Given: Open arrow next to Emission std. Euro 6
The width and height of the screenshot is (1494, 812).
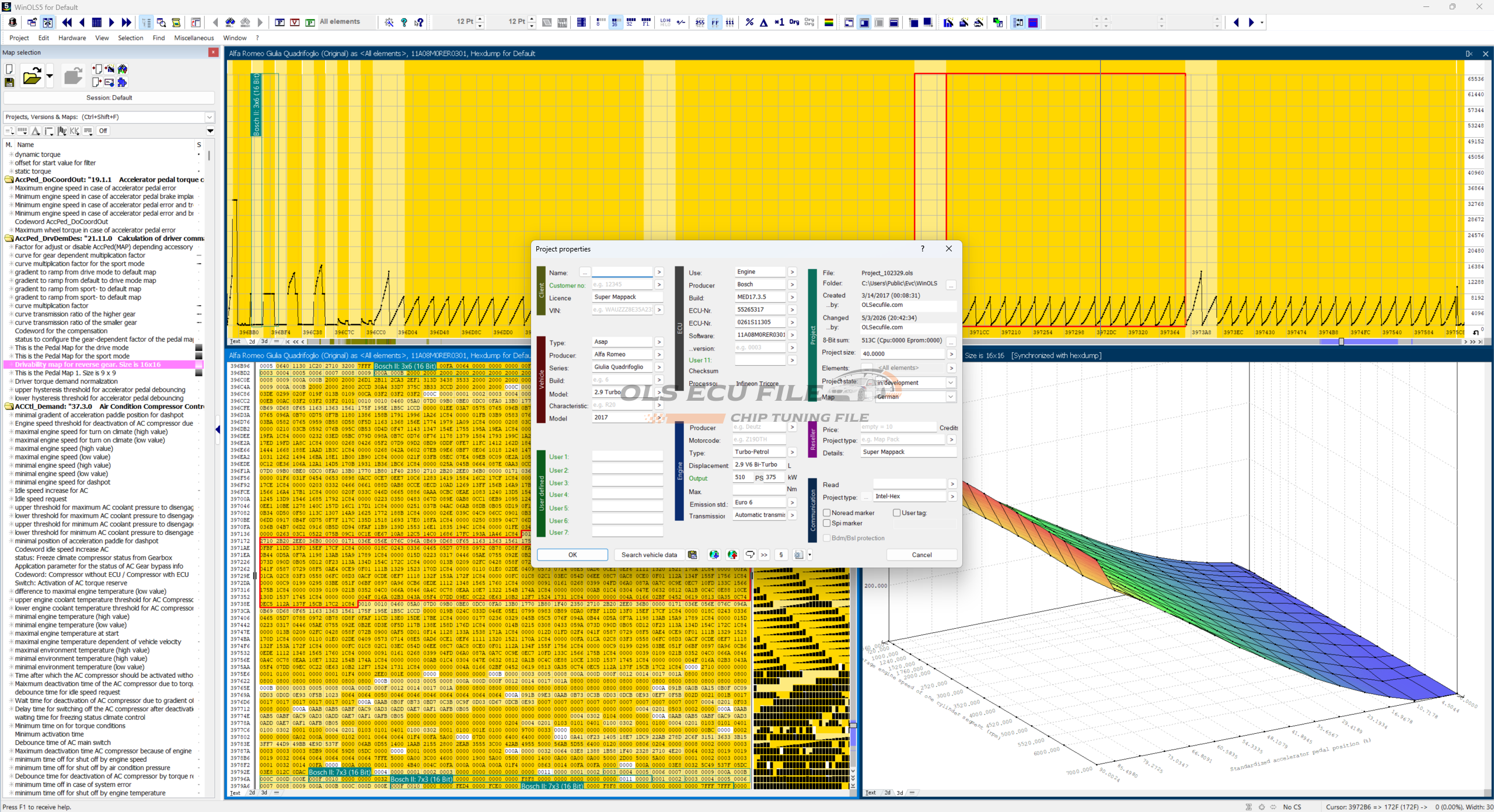Looking at the screenshot, I should pos(792,502).
